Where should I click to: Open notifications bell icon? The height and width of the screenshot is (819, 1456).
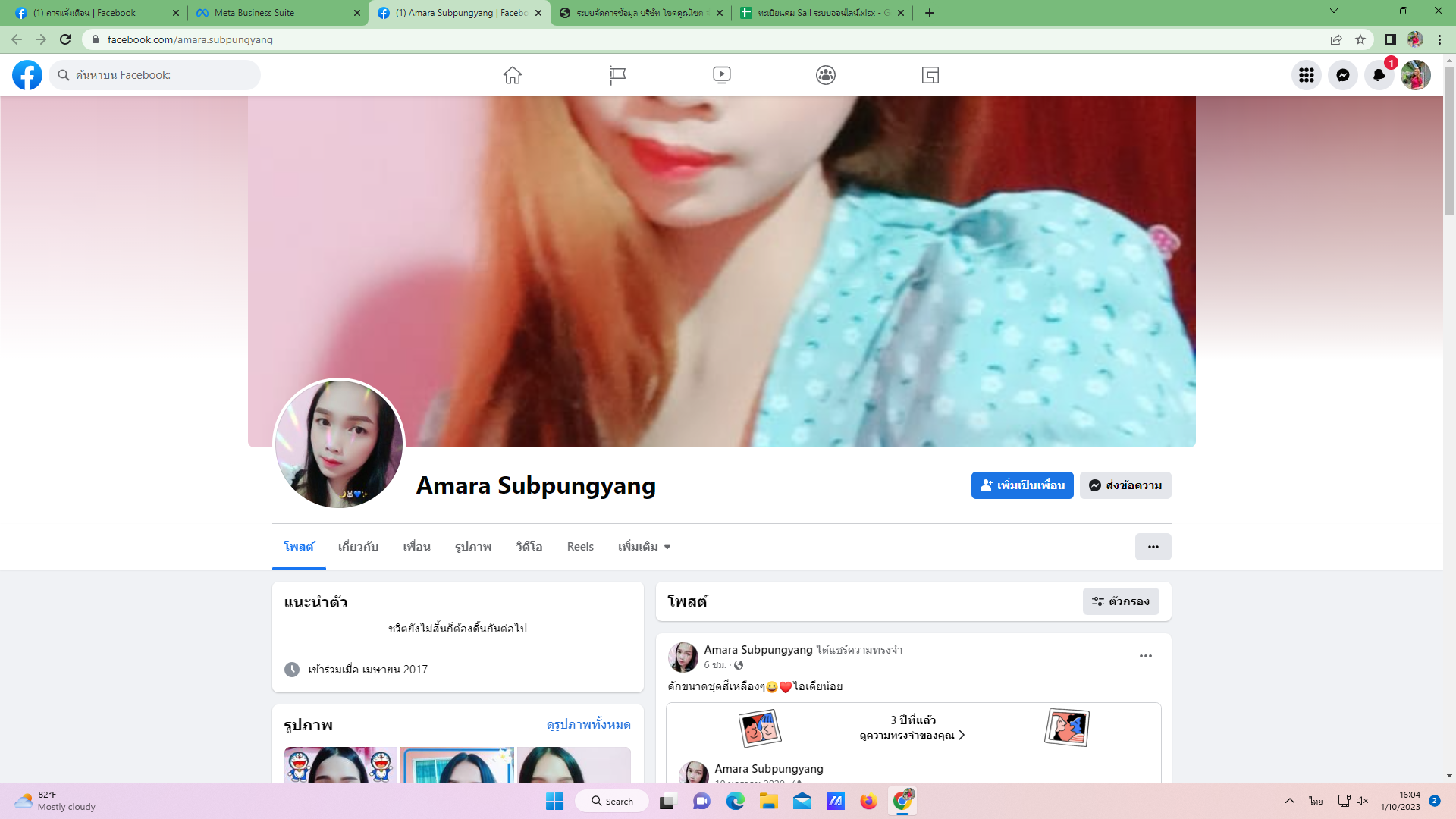tap(1379, 75)
